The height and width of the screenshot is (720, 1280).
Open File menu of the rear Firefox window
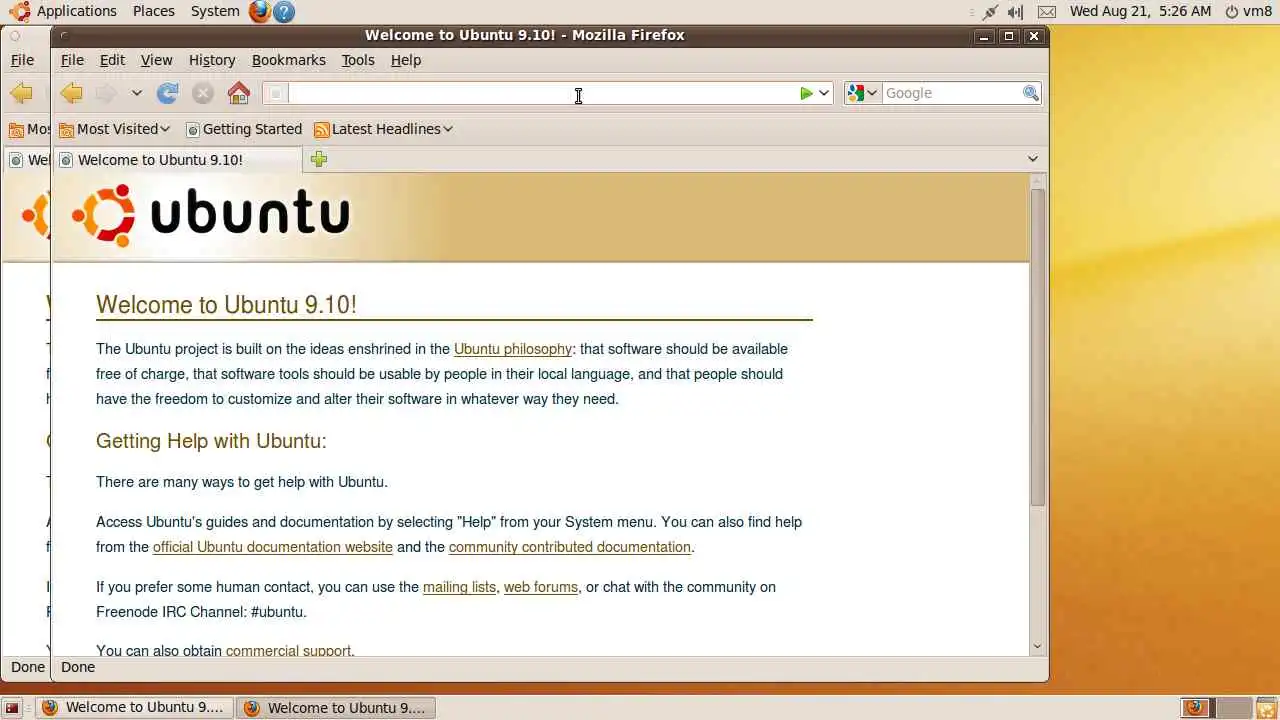(x=22, y=60)
